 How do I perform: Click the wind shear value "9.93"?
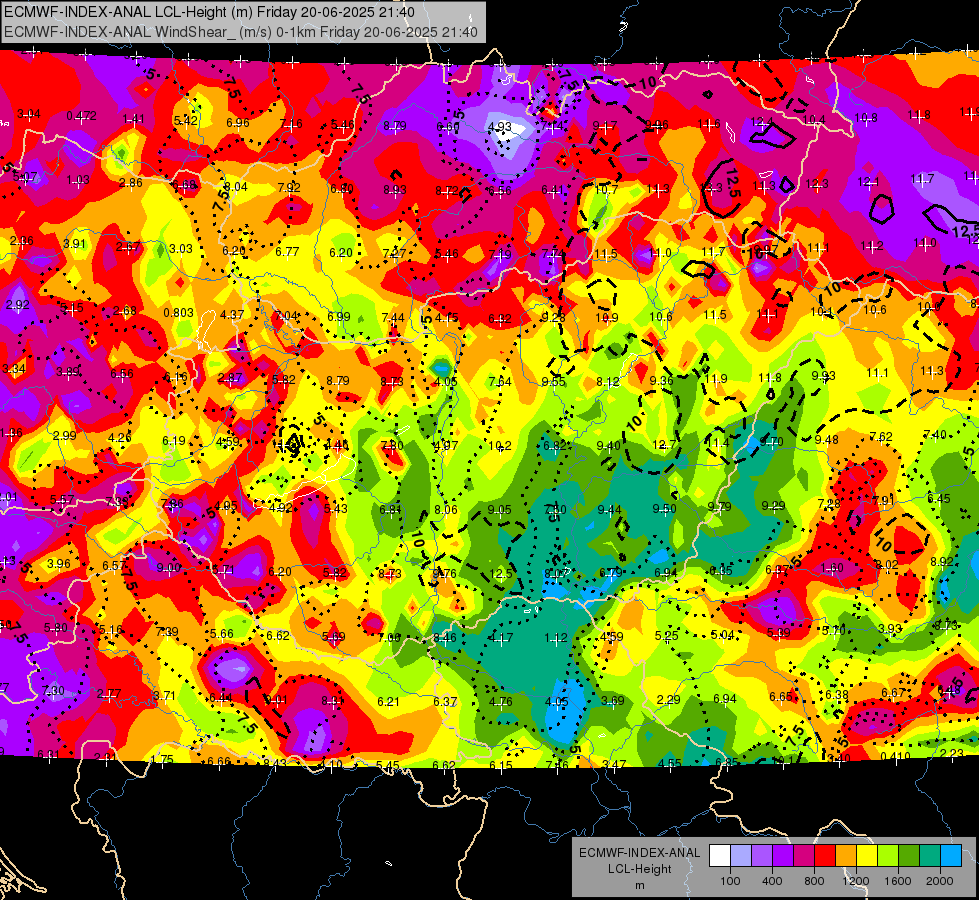(x=824, y=375)
